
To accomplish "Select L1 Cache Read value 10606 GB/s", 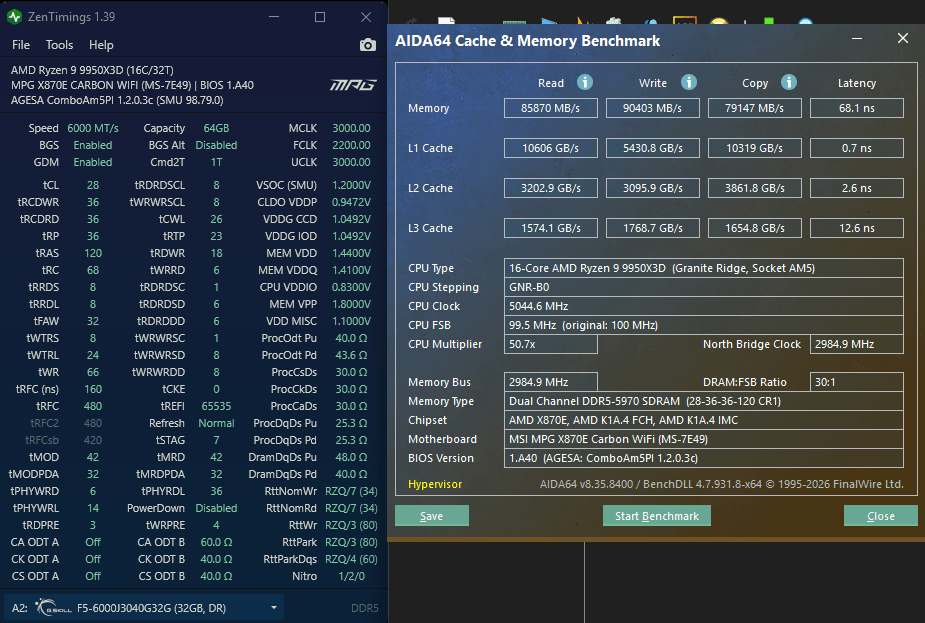I will [550, 148].
